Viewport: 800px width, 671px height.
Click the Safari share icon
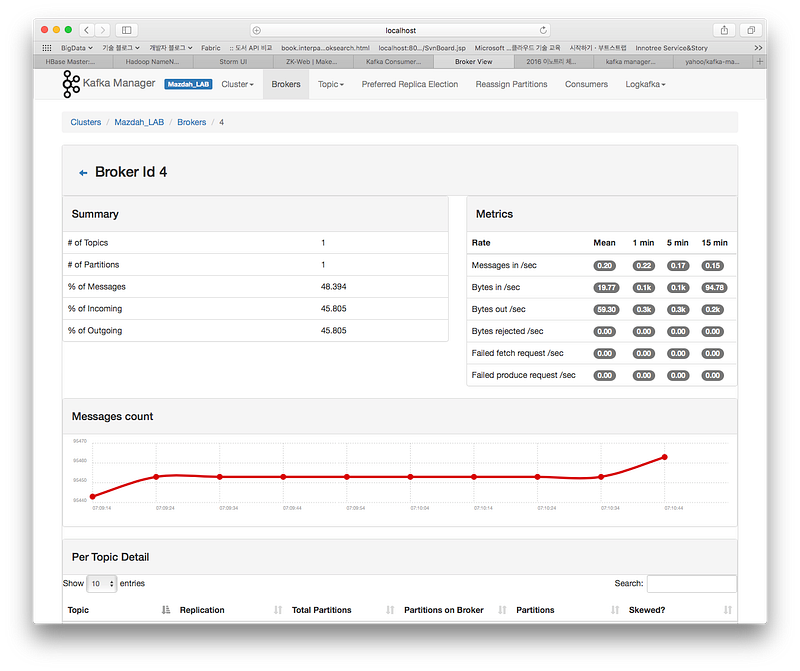pyautogui.click(x=724, y=30)
